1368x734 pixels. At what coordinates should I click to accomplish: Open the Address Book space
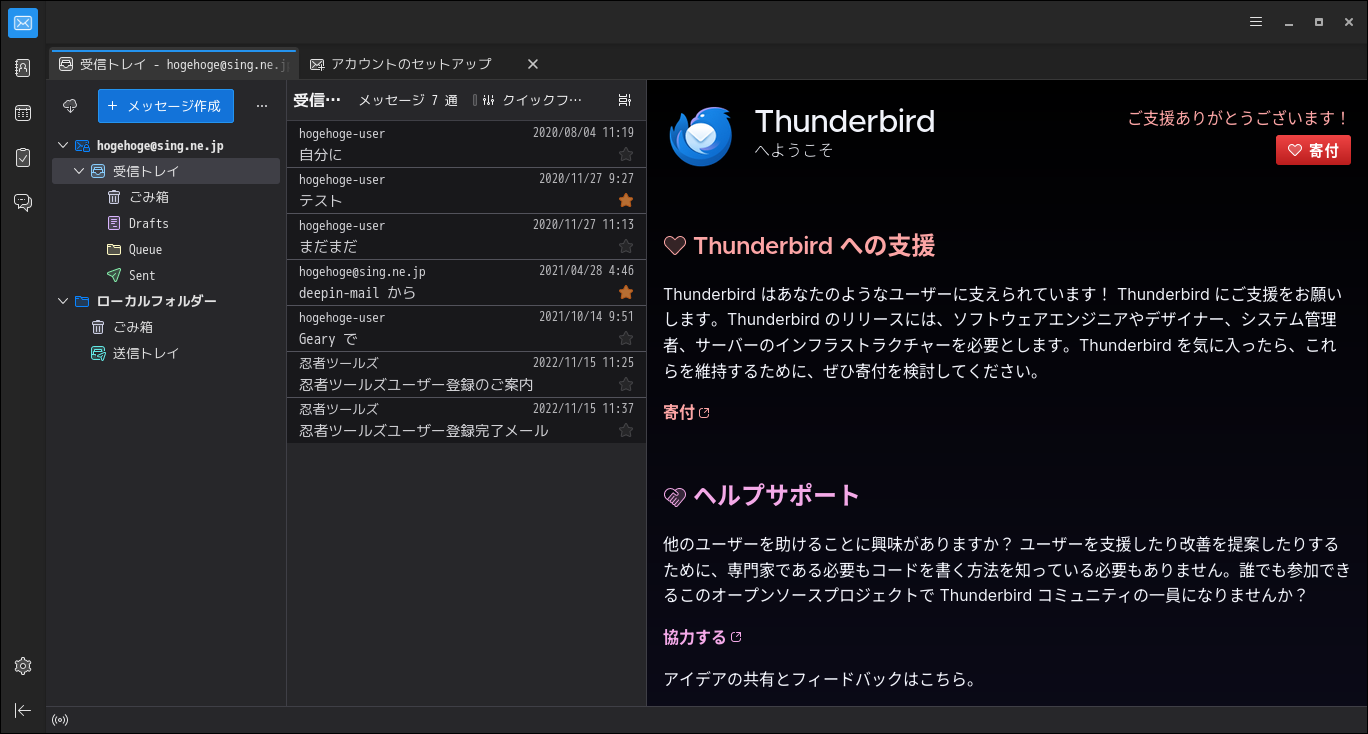(23, 68)
